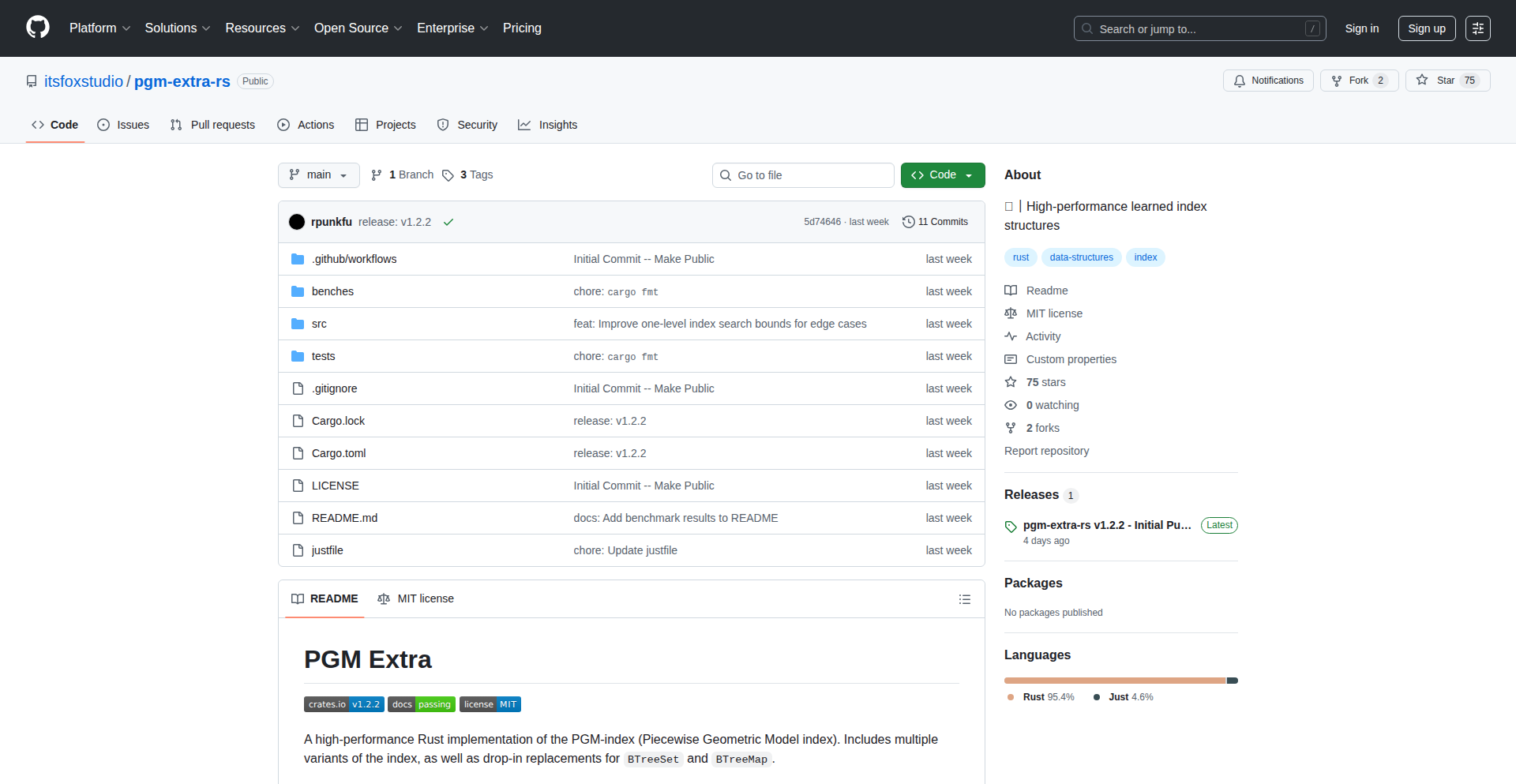Click the release tag icon next to latest release
The height and width of the screenshot is (784, 1516).
[1011, 526]
